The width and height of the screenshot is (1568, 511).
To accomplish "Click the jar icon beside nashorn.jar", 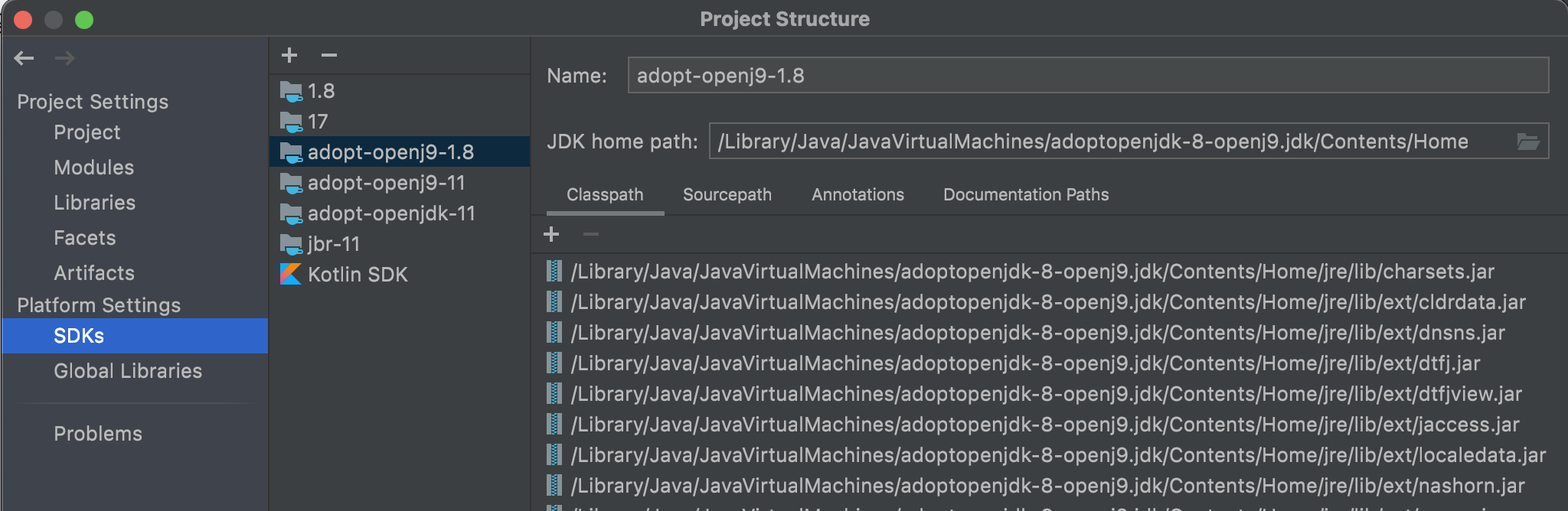I will [554, 485].
